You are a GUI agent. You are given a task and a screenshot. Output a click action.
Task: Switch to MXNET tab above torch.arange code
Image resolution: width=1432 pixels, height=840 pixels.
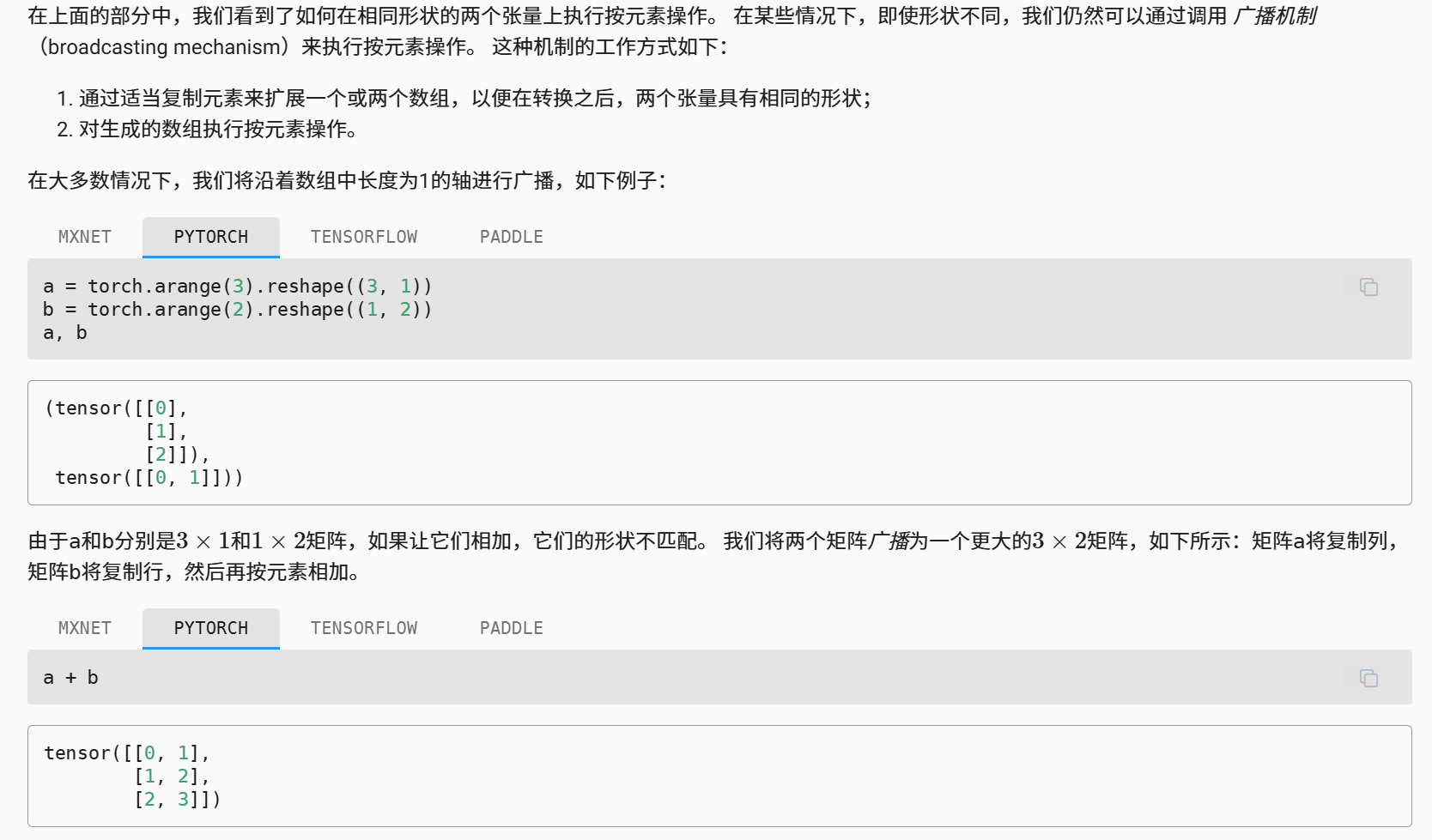point(85,237)
